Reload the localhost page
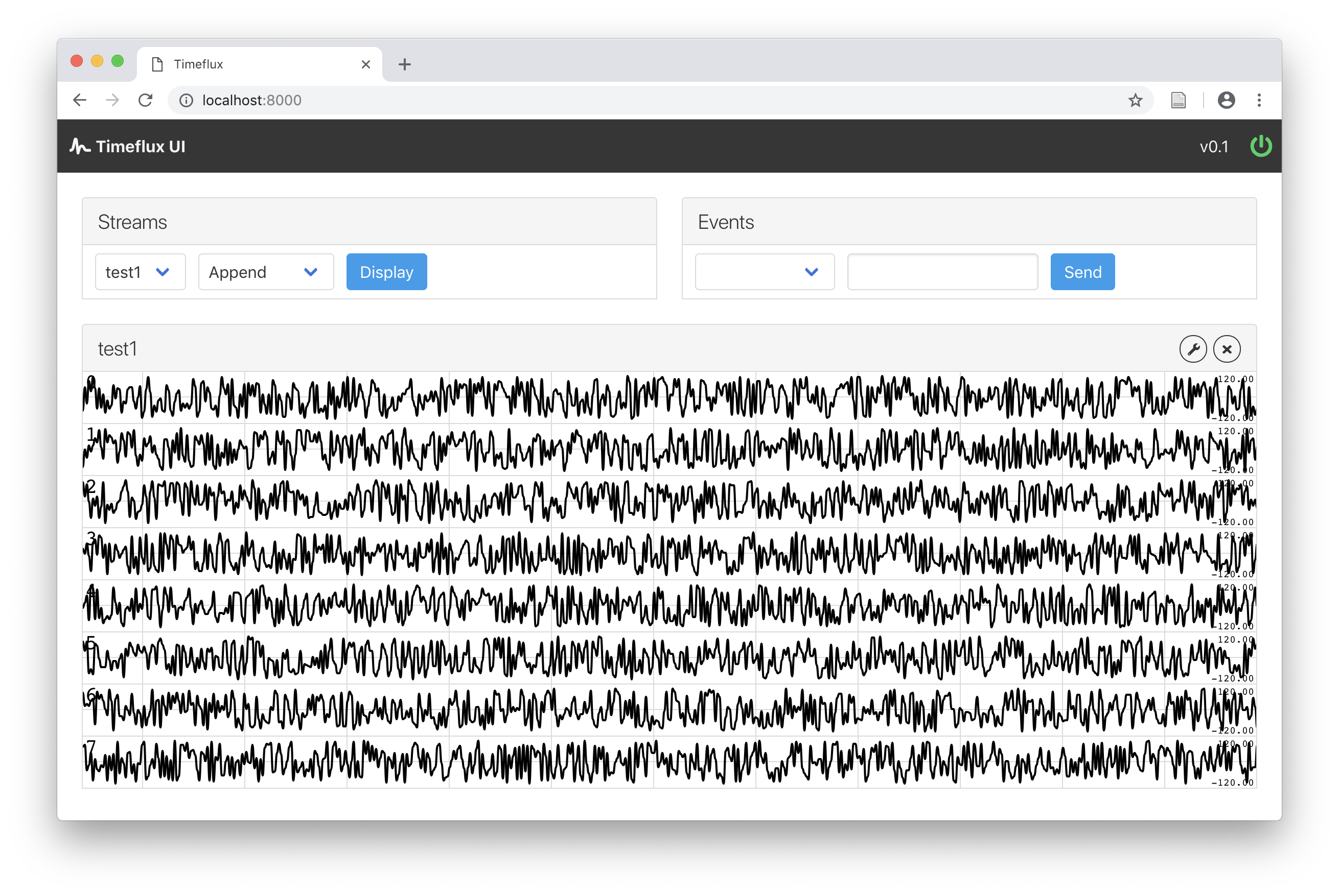1339x896 pixels. pos(145,101)
